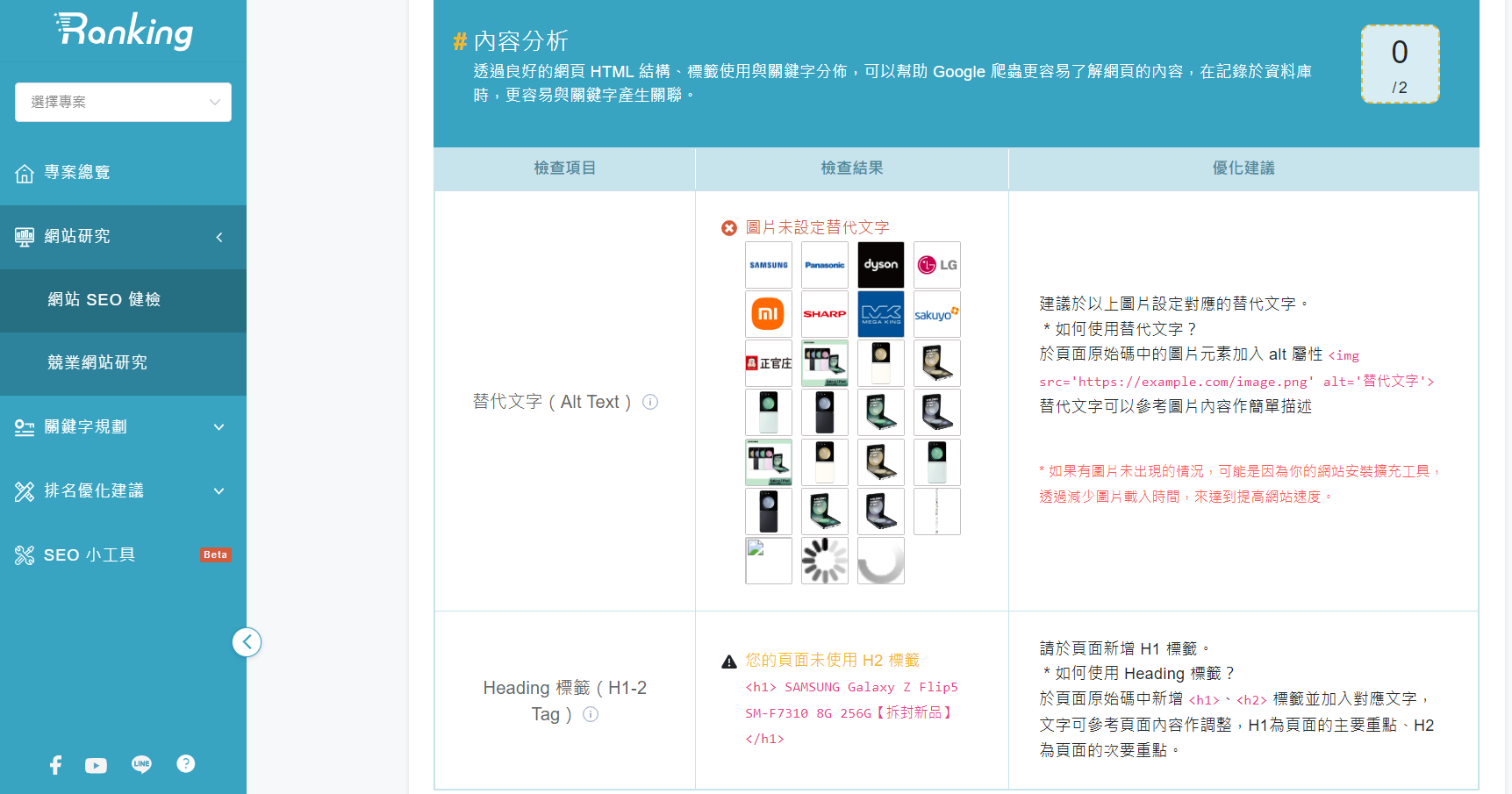Screen dimensions: 1512x794
Task: Select 競業網站研究 submenu item
Action: (97, 363)
